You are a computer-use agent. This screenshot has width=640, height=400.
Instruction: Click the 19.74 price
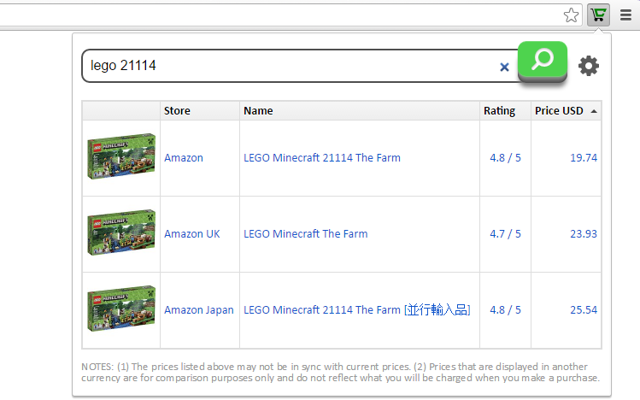584,158
